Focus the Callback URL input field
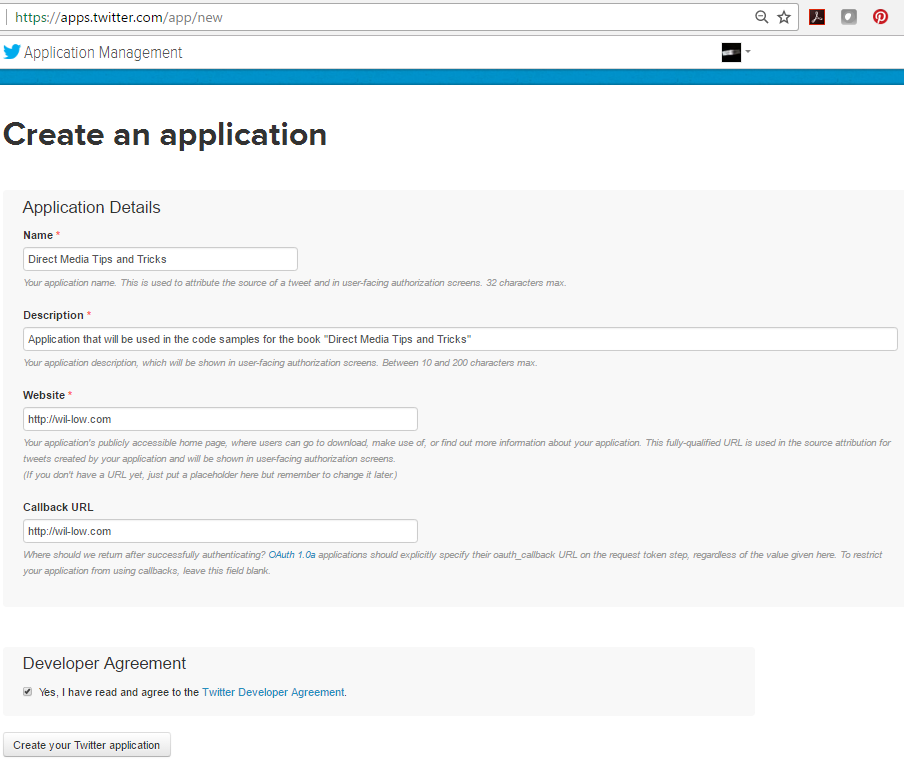The height and width of the screenshot is (762, 904). tap(220, 531)
